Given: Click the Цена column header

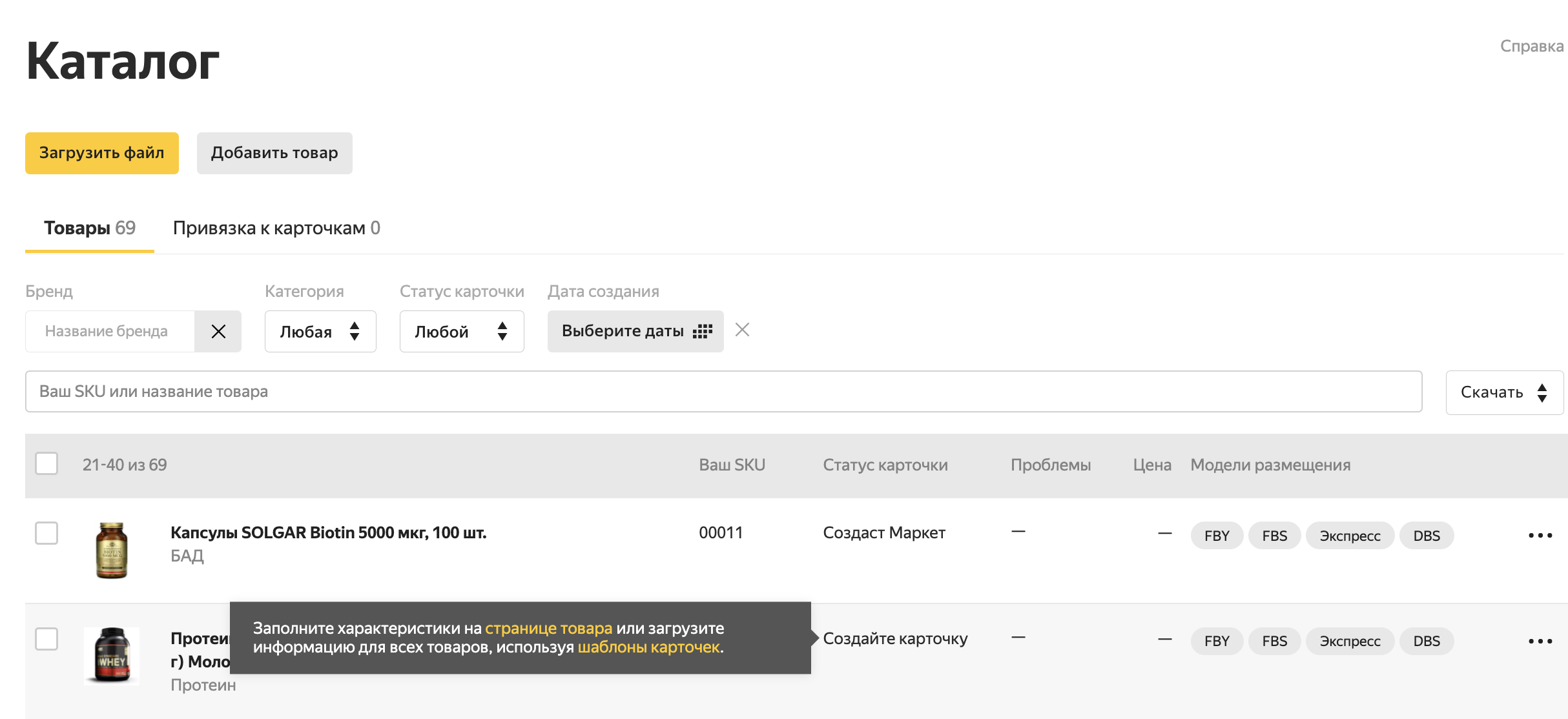Looking at the screenshot, I should point(1152,465).
